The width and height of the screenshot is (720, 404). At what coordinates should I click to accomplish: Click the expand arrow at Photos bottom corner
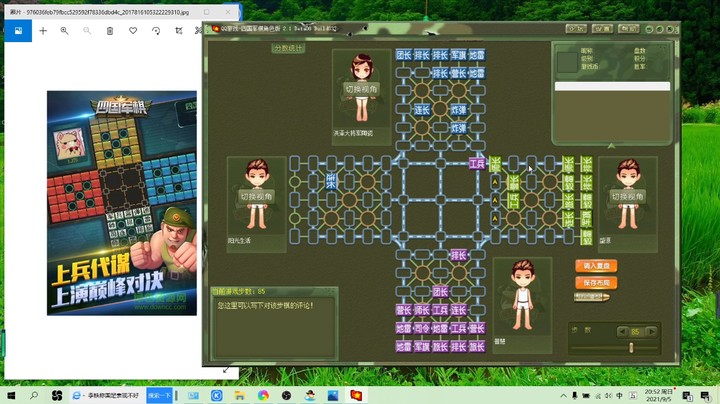tap(225, 370)
